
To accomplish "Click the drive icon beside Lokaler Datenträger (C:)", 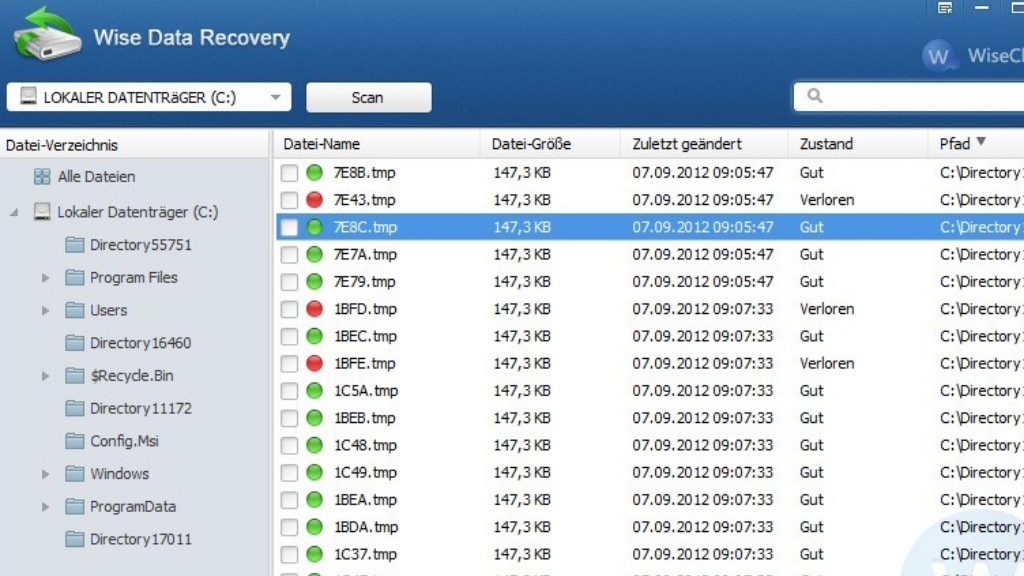I will 42,212.
